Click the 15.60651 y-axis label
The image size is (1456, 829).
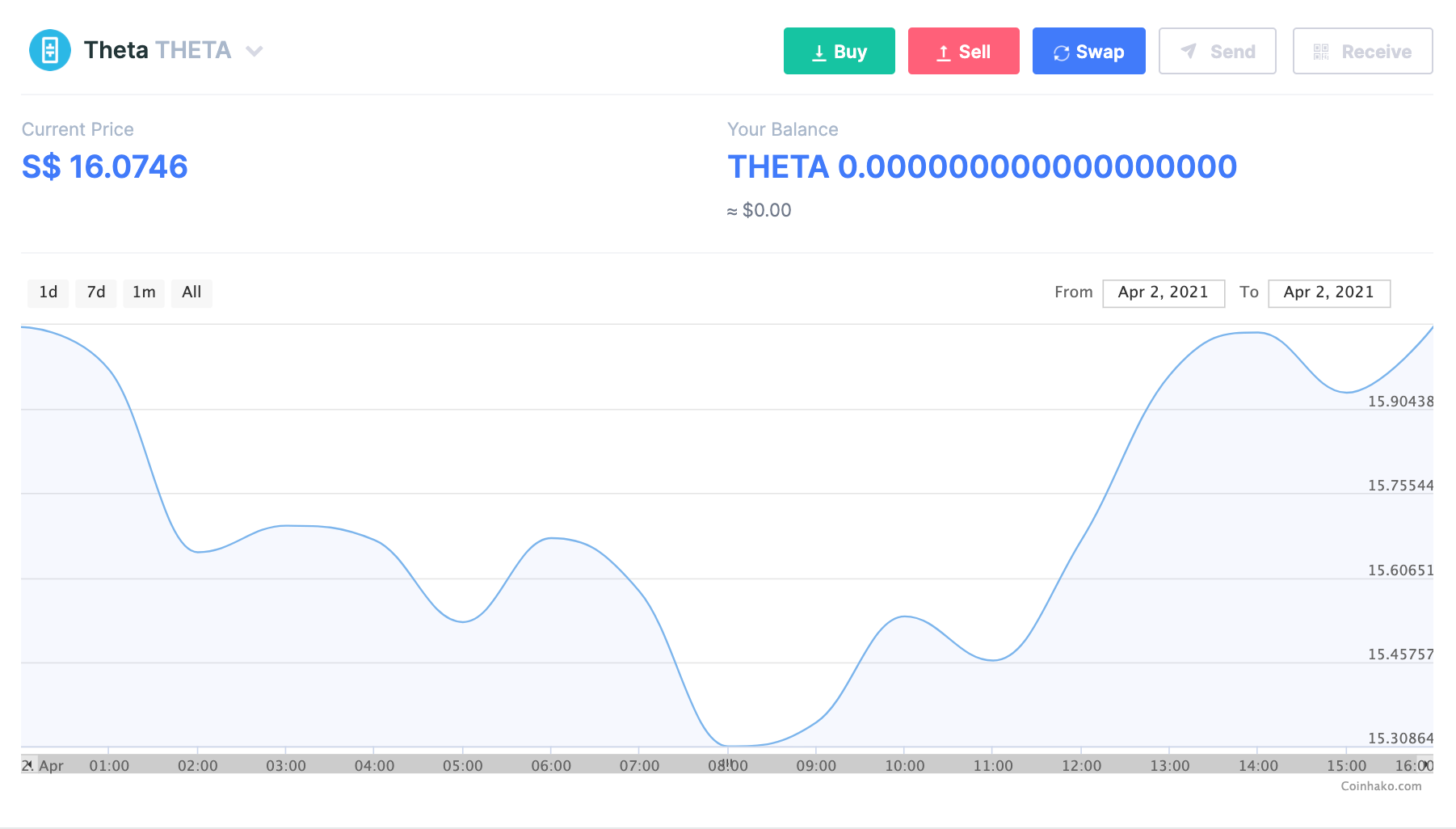coord(1400,570)
